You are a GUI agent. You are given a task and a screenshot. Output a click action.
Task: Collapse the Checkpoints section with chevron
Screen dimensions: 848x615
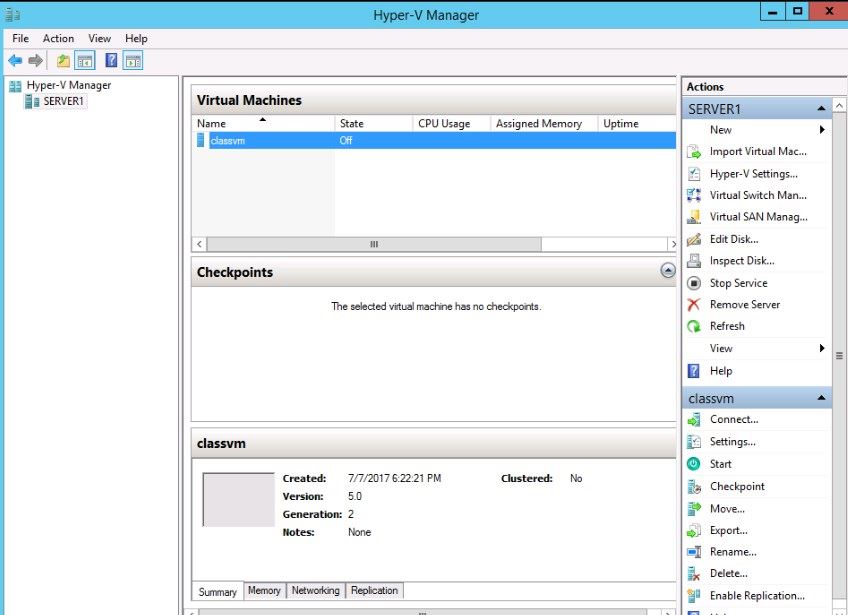coord(668,271)
